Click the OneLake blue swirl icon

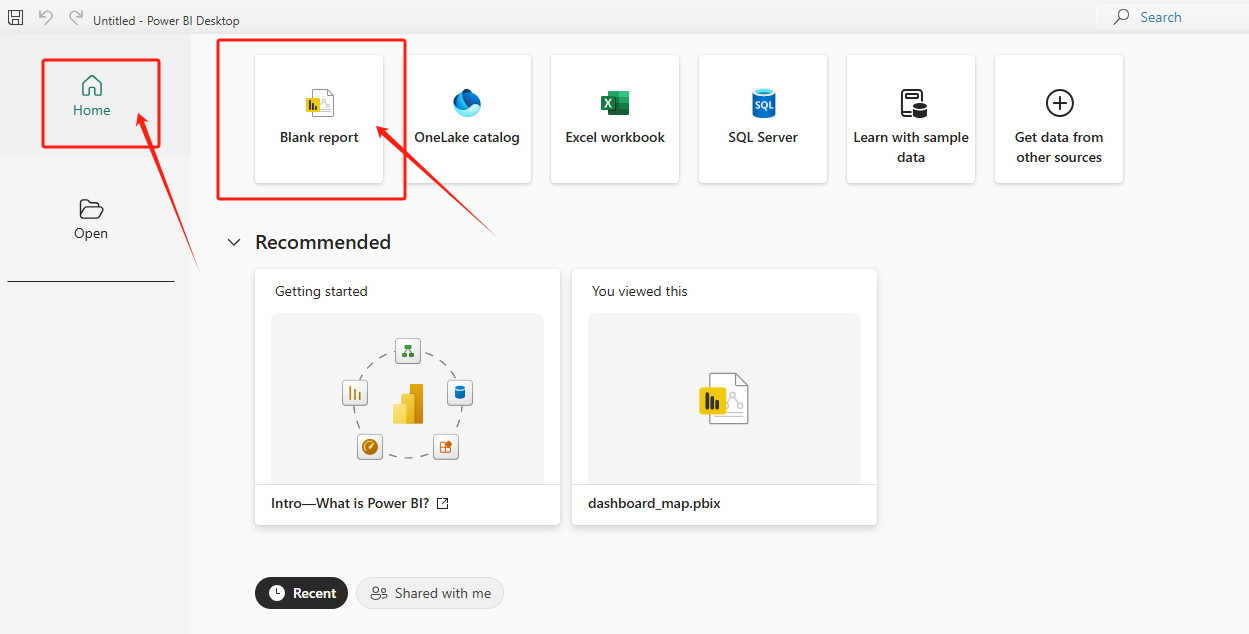click(x=467, y=102)
